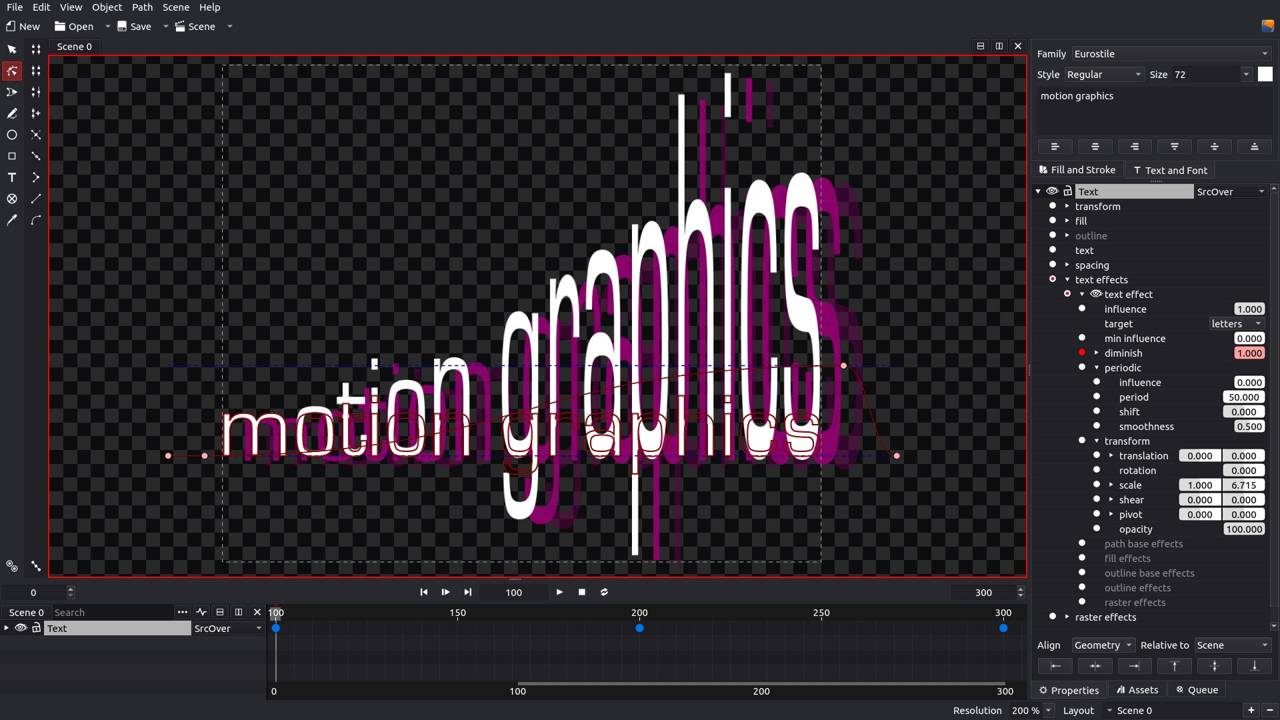Open the Assets panel button
Viewport: 1280px width, 720px height.
click(1137, 690)
